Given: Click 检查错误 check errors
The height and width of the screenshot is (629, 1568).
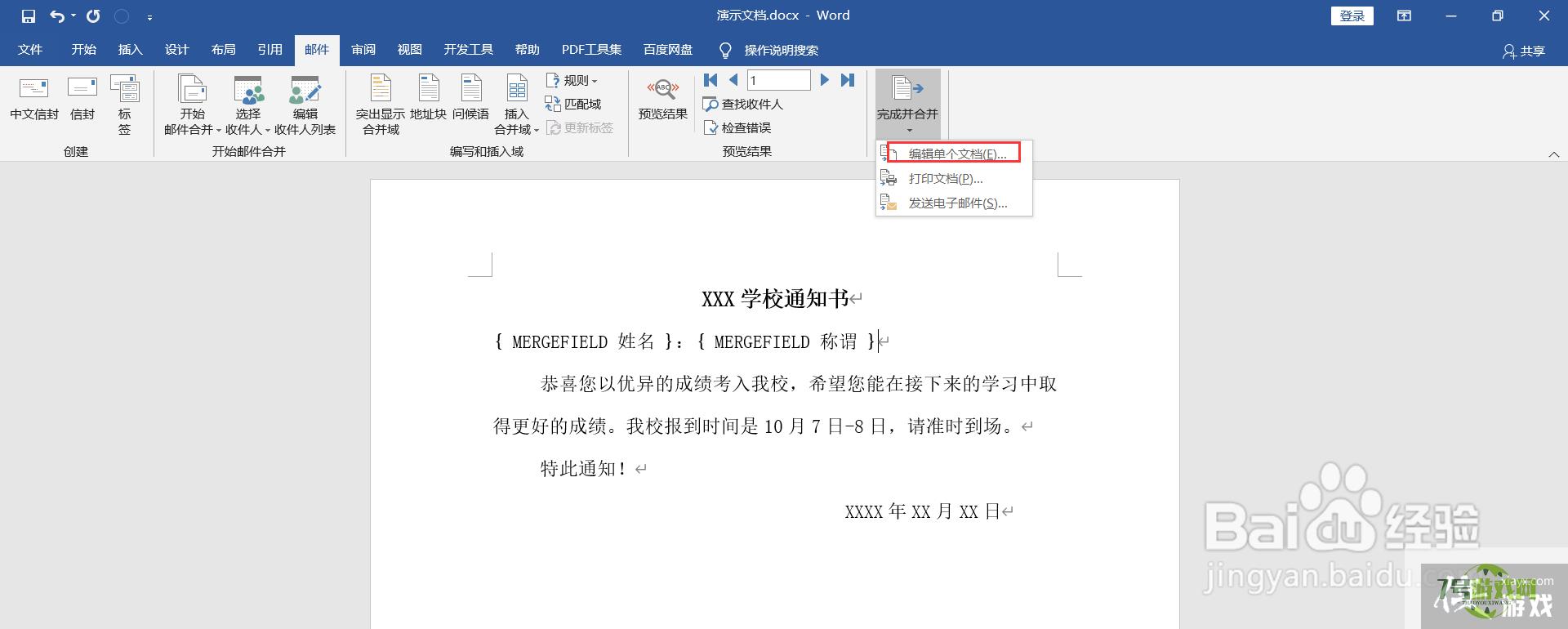Looking at the screenshot, I should tap(737, 127).
